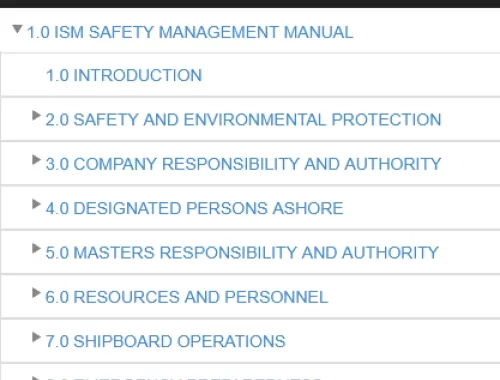The width and height of the screenshot is (500, 380).
Task: Open 3.0 Company Responsibility and Authority link
Action: tap(243, 164)
